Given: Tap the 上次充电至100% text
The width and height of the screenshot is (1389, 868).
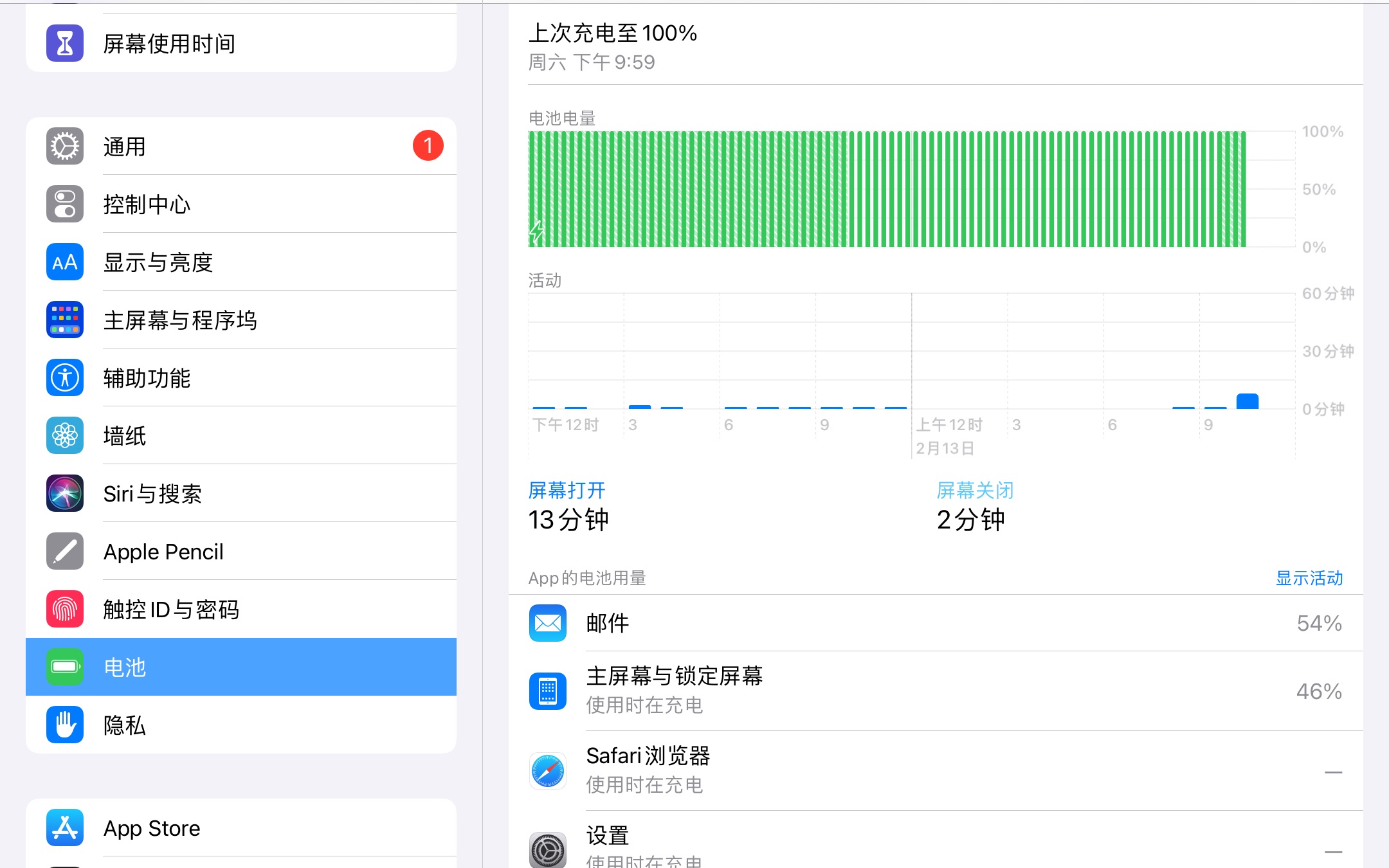Looking at the screenshot, I should (x=613, y=33).
